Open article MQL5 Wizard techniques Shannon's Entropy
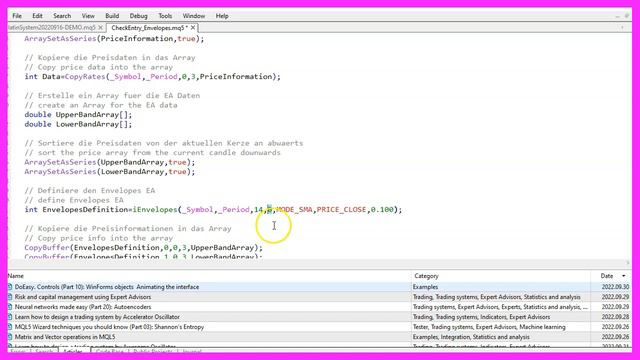The image size is (640, 360). (109, 327)
